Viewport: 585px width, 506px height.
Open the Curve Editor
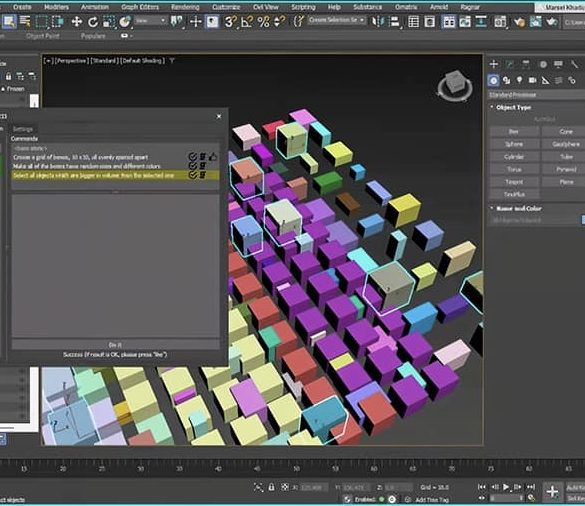pyautogui.click(x=465, y=22)
